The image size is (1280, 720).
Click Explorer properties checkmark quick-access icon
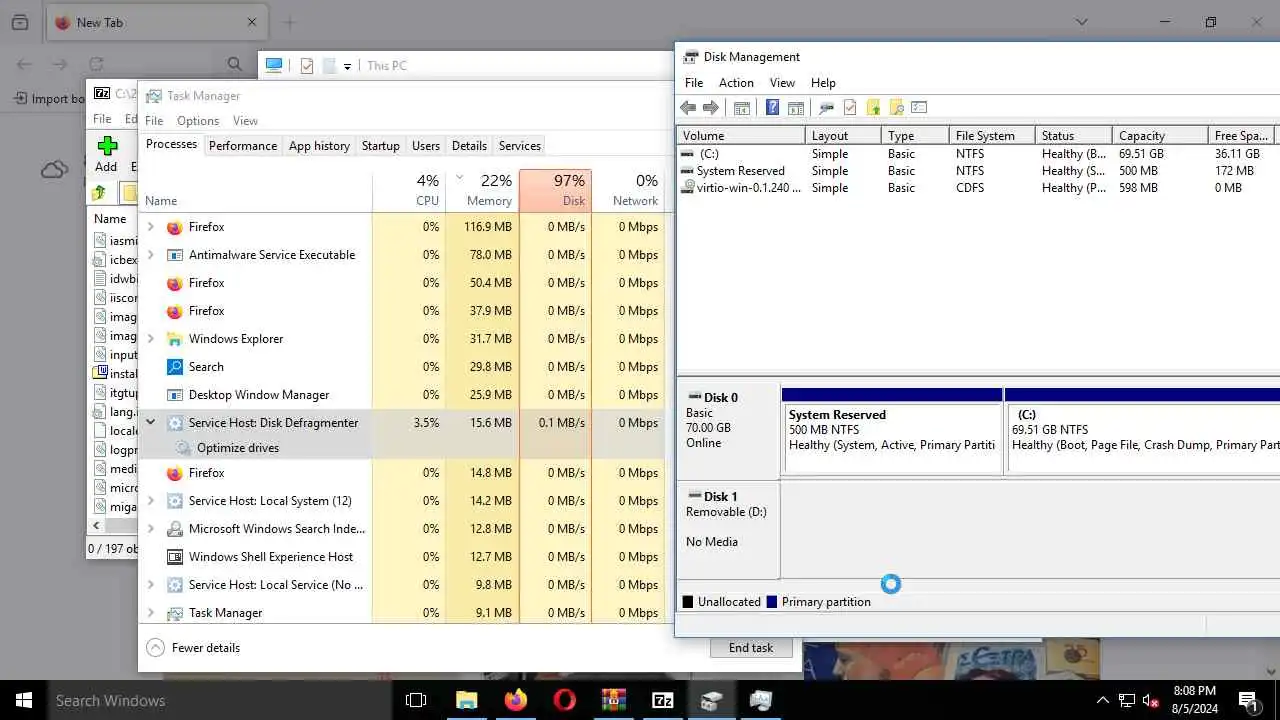(307, 66)
